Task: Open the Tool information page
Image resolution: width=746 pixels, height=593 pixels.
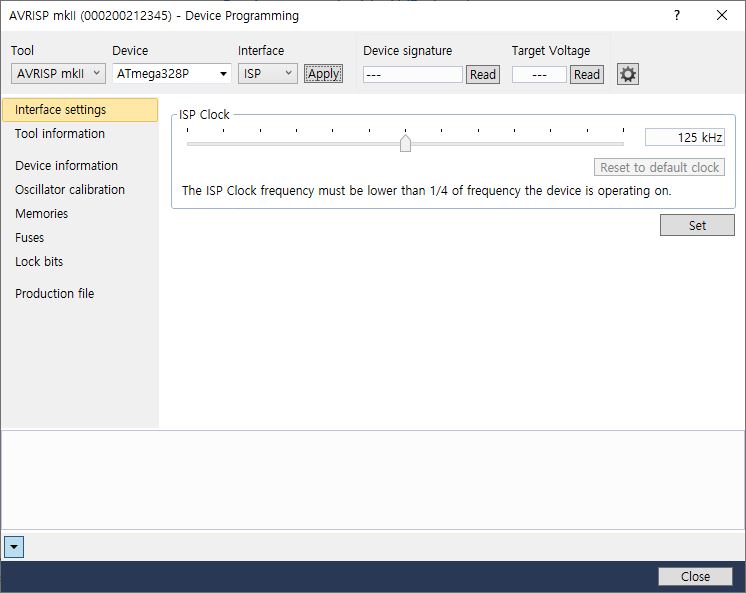Action: 60,134
